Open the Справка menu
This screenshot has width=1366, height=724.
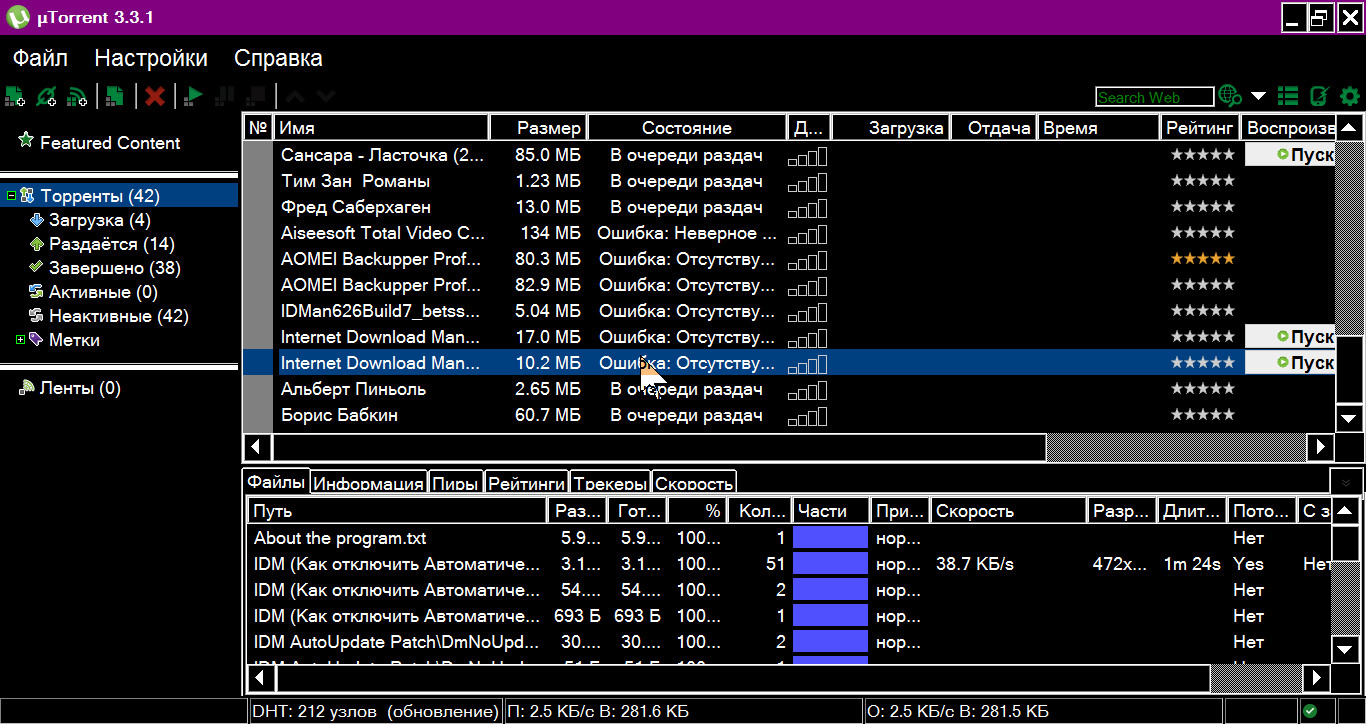point(278,58)
